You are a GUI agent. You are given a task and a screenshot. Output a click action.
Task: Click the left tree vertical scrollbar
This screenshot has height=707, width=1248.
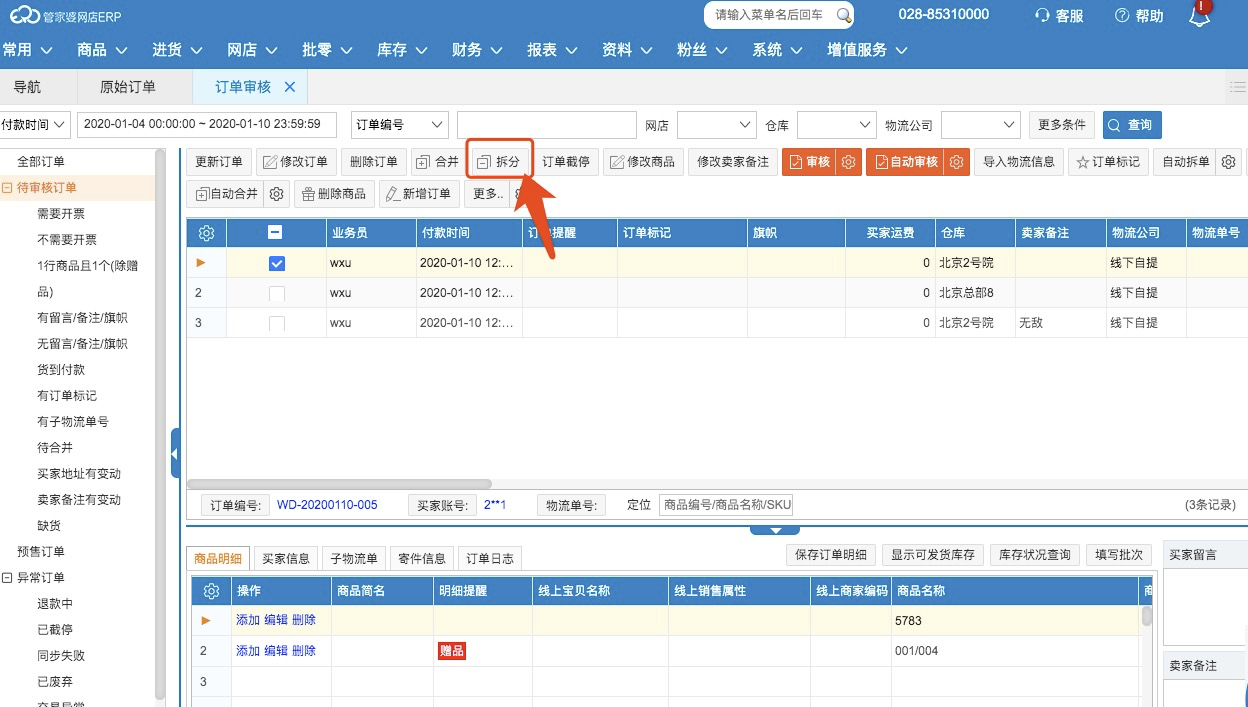click(160, 425)
